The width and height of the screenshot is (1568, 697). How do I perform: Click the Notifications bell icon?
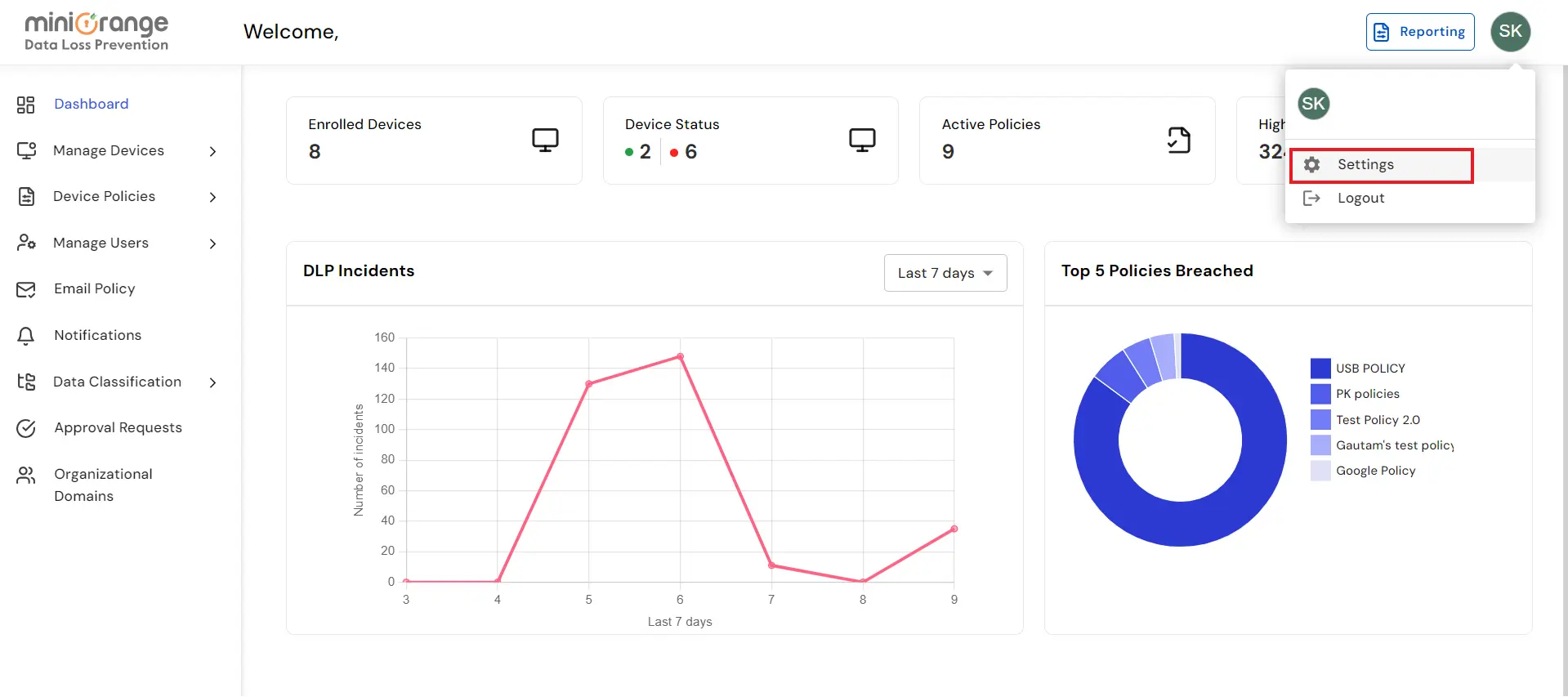click(x=26, y=336)
